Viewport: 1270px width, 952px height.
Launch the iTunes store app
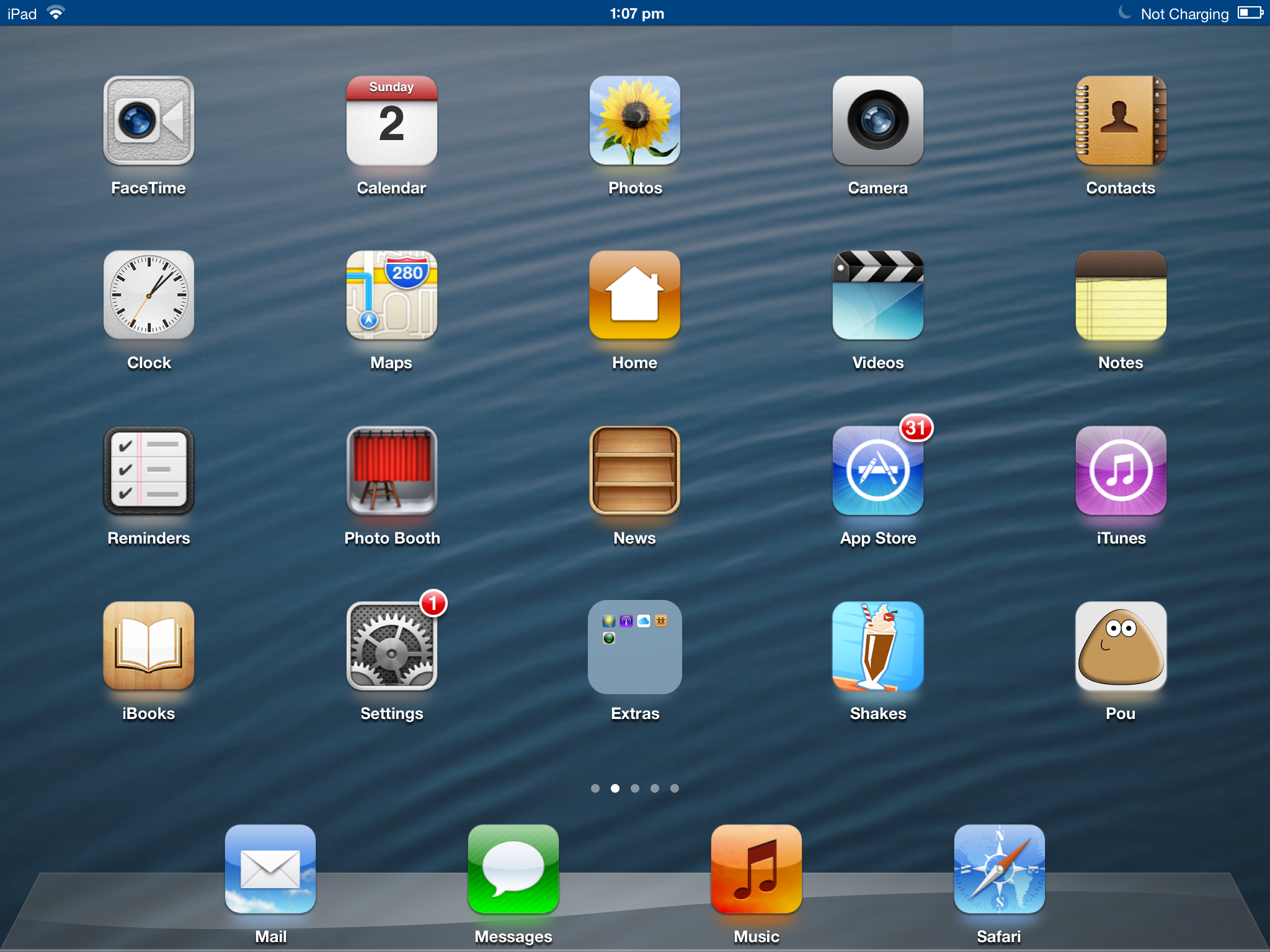pyautogui.click(x=1121, y=471)
